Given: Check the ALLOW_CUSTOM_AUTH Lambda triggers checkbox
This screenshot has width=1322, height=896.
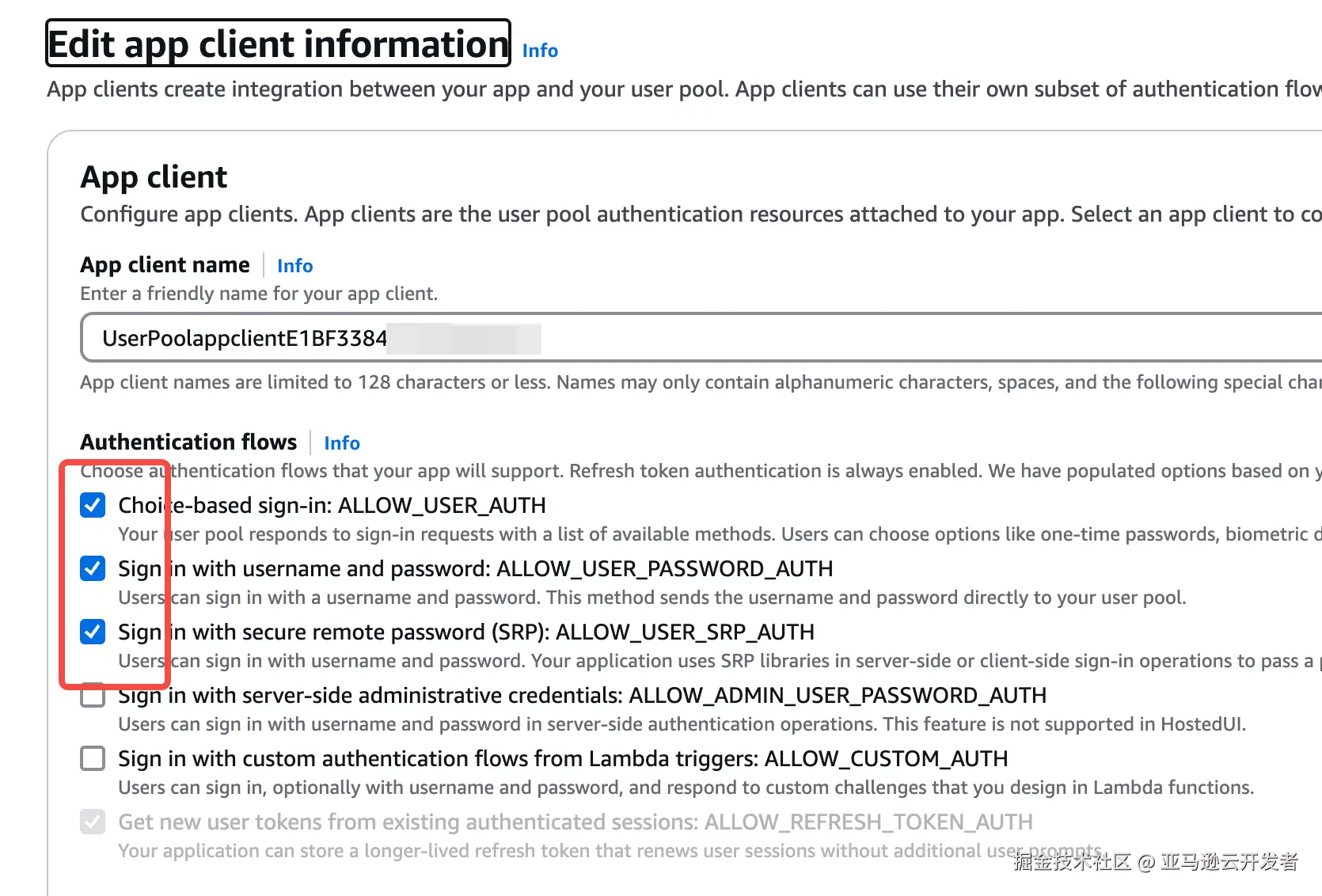Looking at the screenshot, I should pos(93,758).
